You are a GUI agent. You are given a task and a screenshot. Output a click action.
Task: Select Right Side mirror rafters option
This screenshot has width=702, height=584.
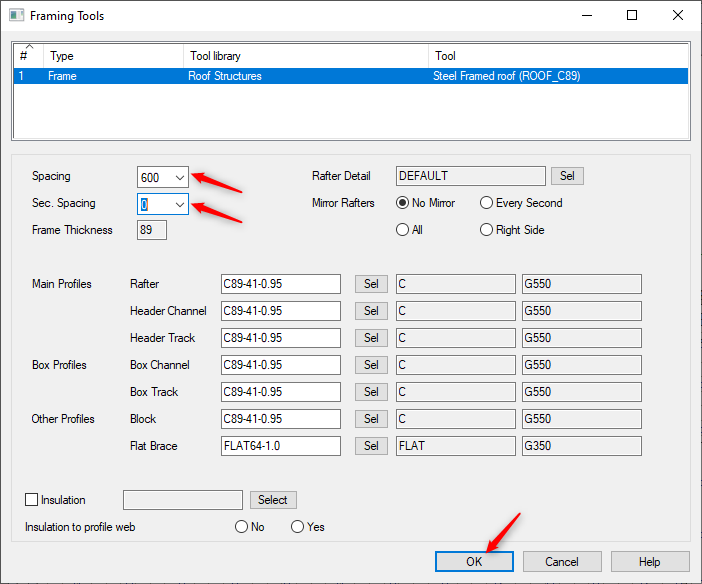(486, 230)
